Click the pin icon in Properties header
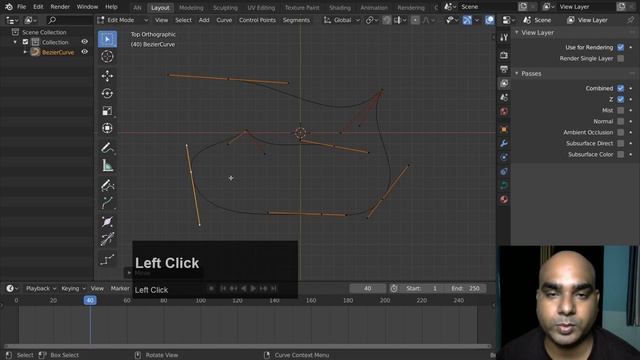Viewport: 640px width, 360px height. 631,20
